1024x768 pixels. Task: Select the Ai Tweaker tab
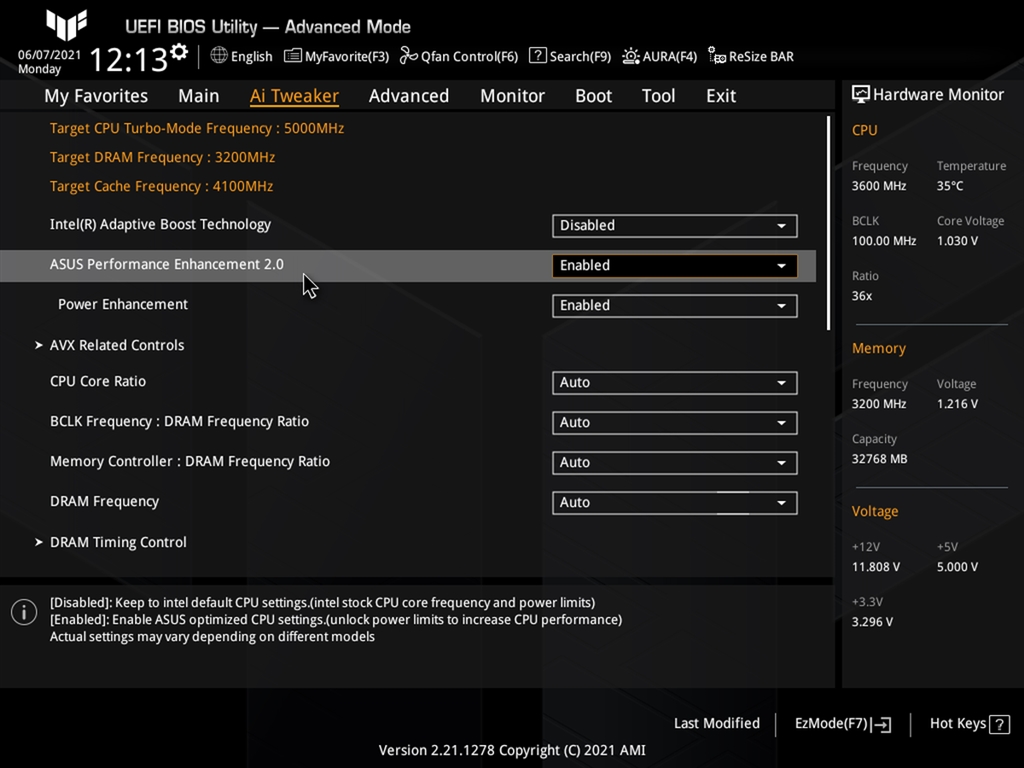[294, 96]
